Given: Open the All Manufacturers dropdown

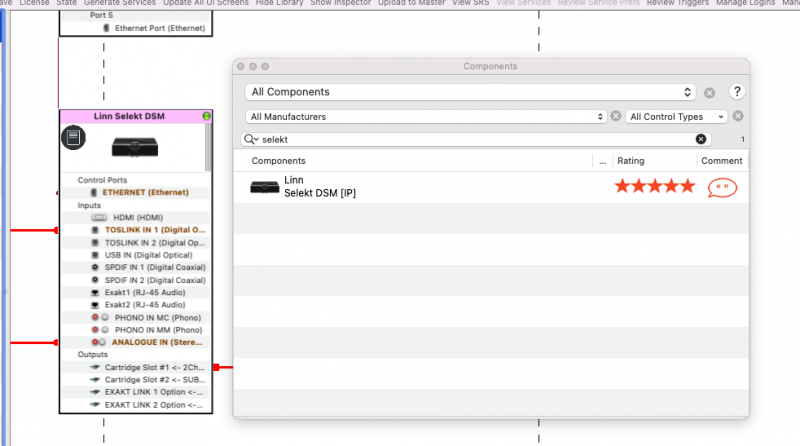Looking at the screenshot, I should 426,117.
